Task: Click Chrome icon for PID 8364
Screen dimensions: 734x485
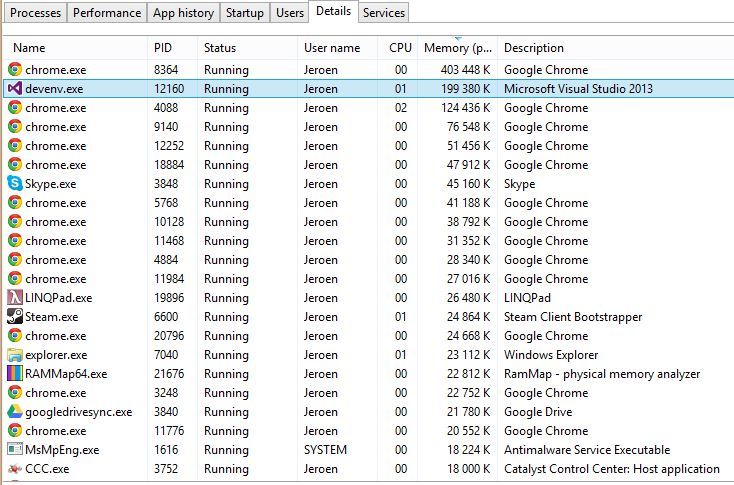Action: pyautogui.click(x=15, y=69)
